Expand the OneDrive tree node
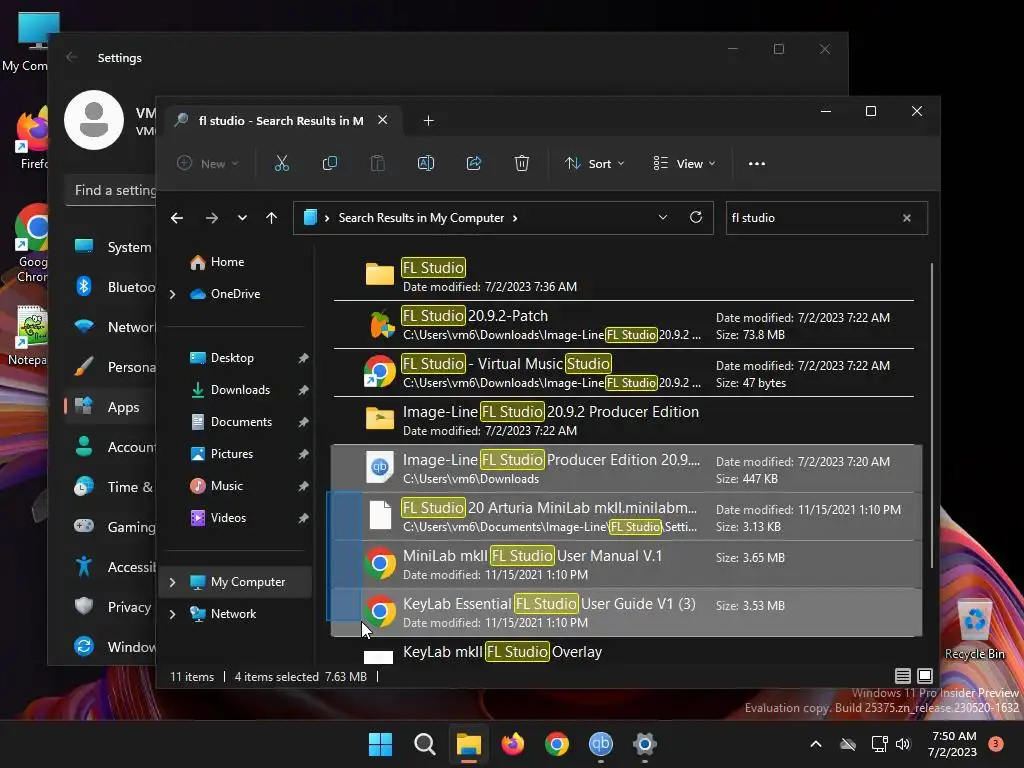 pyautogui.click(x=172, y=295)
